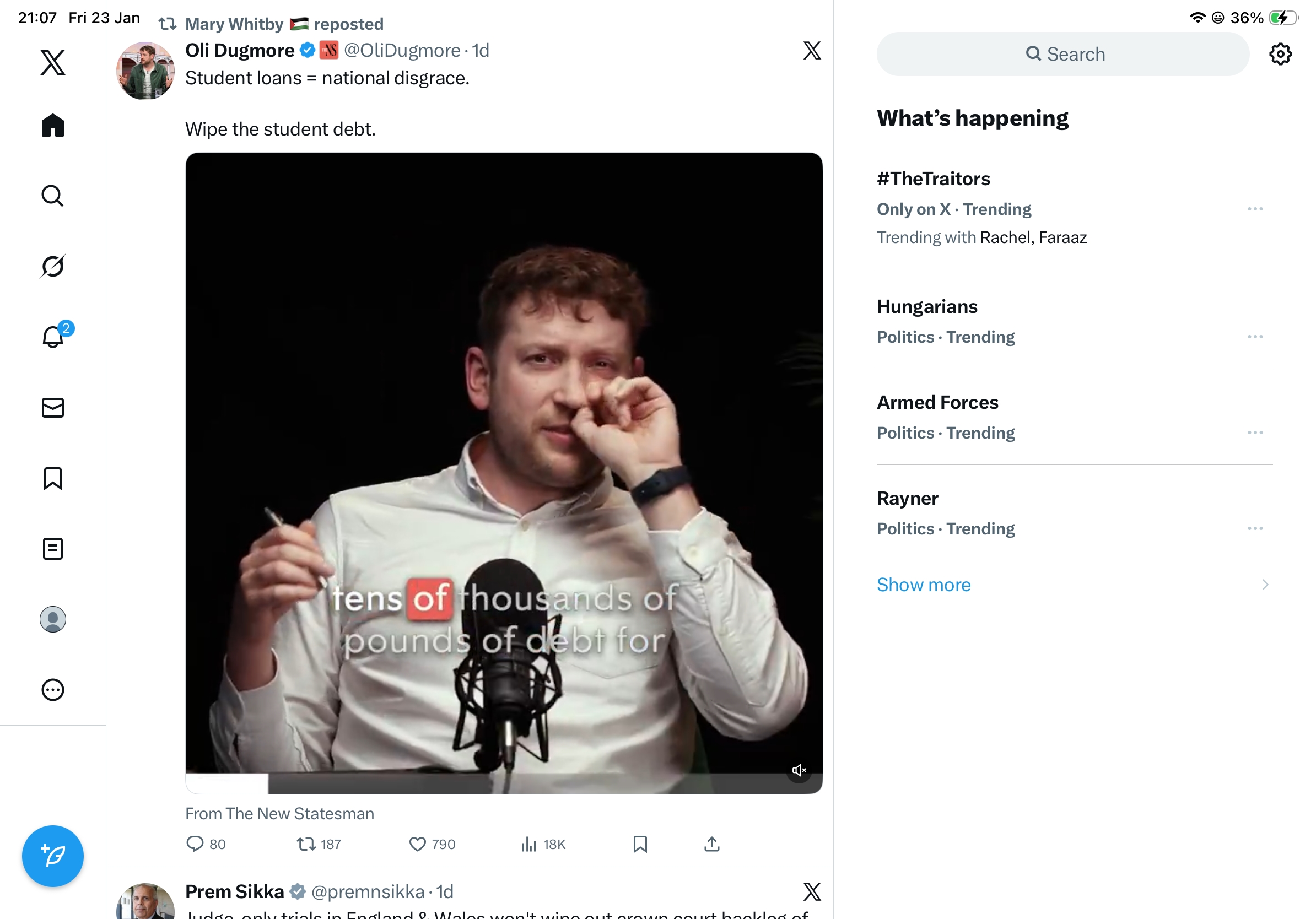Open more options for Hungarians trend
Image resolution: width=1316 pixels, height=919 pixels.
point(1255,337)
